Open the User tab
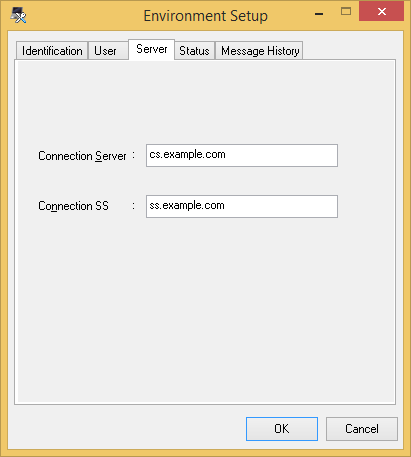 click(108, 51)
